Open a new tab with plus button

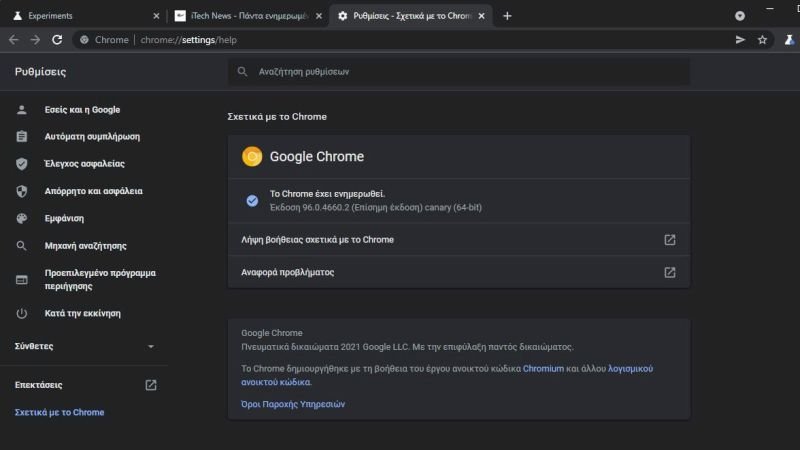pos(507,16)
